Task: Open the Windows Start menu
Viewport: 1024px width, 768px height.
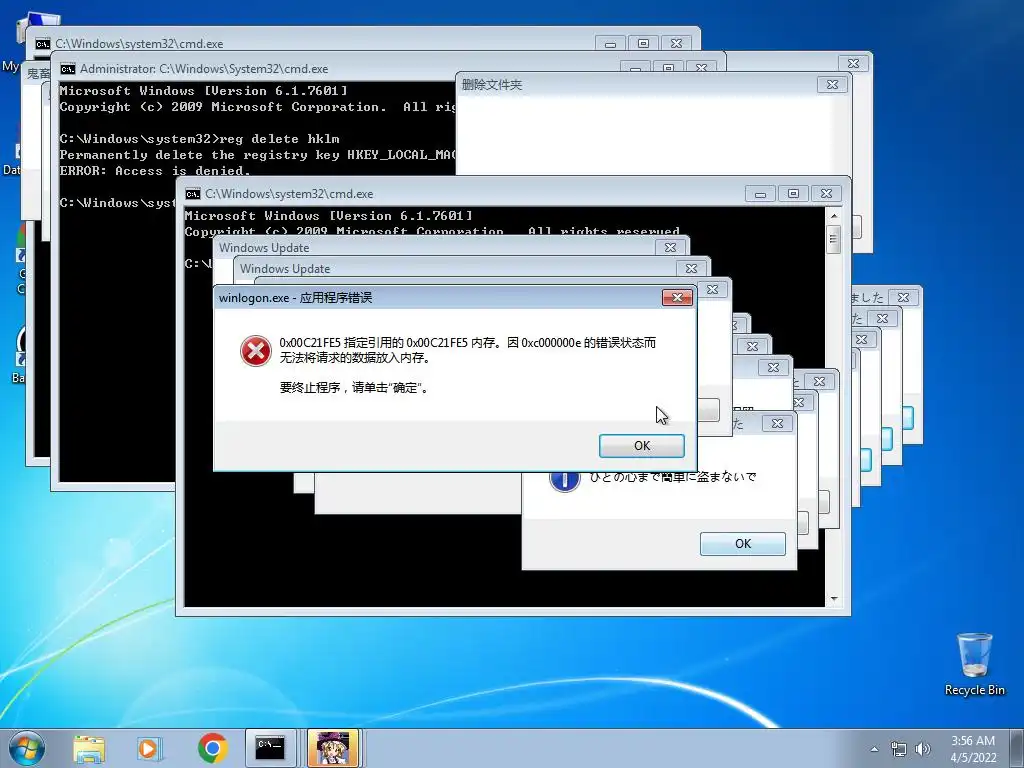Action: tap(26, 748)
